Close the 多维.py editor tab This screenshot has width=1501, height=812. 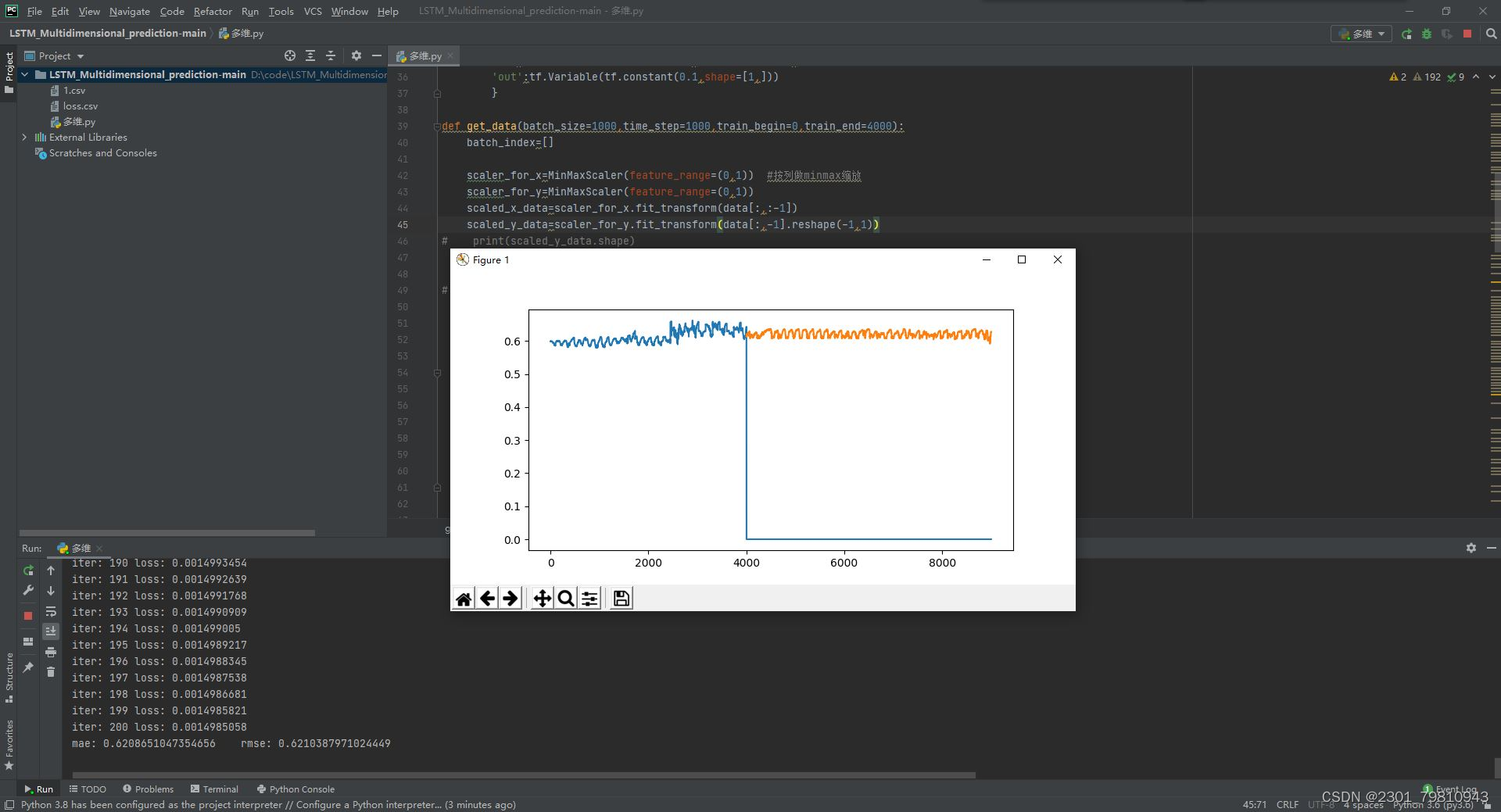pyautogui.click(x=450, y=55)
